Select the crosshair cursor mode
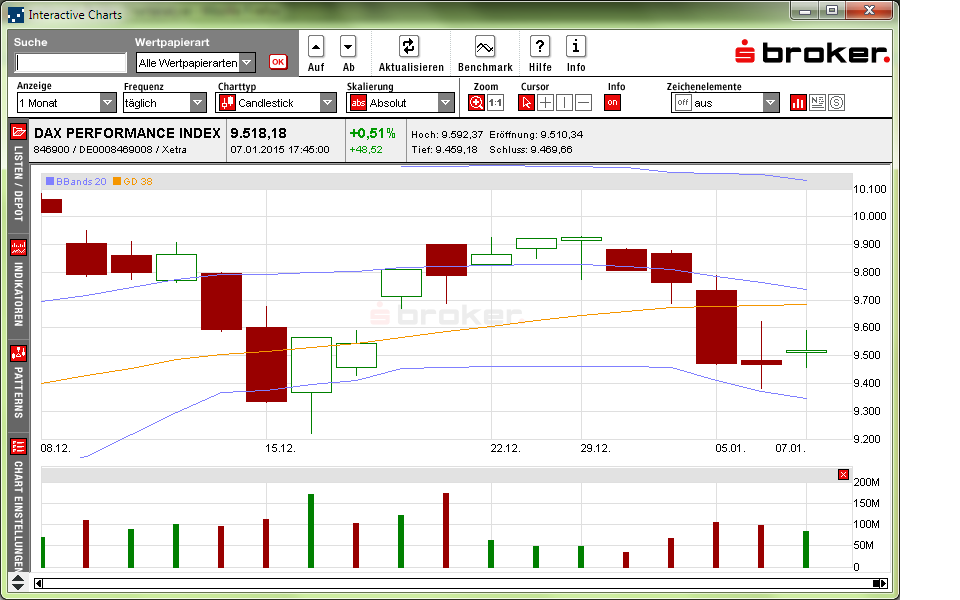The image size is (960, 600). coord(545,103)
